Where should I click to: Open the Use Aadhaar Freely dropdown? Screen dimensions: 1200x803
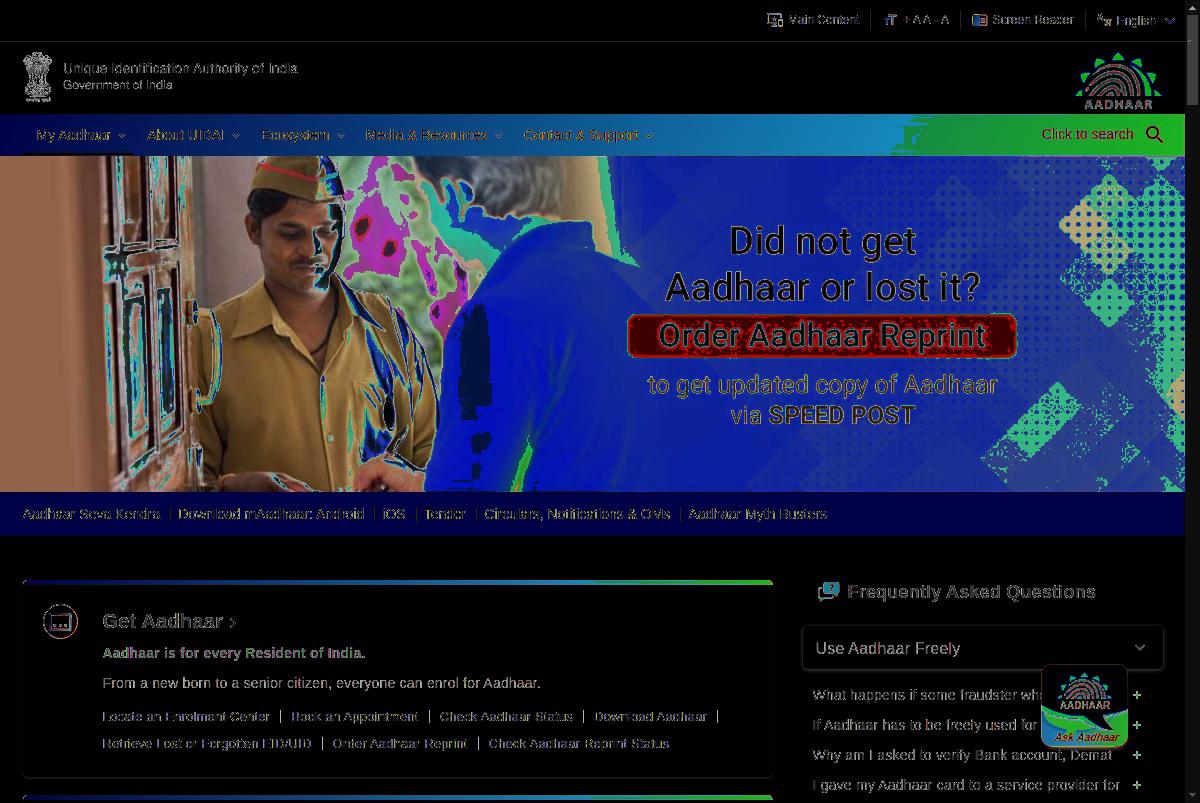click(982, 648)
